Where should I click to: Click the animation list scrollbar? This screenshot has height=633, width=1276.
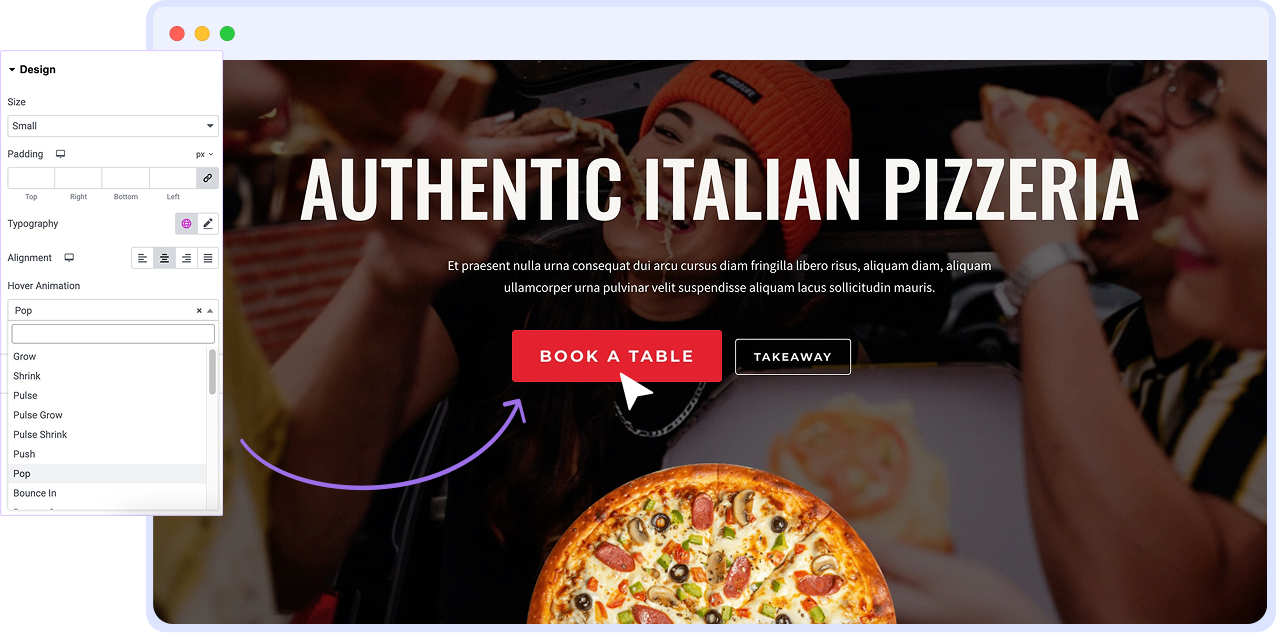point(212,371)
